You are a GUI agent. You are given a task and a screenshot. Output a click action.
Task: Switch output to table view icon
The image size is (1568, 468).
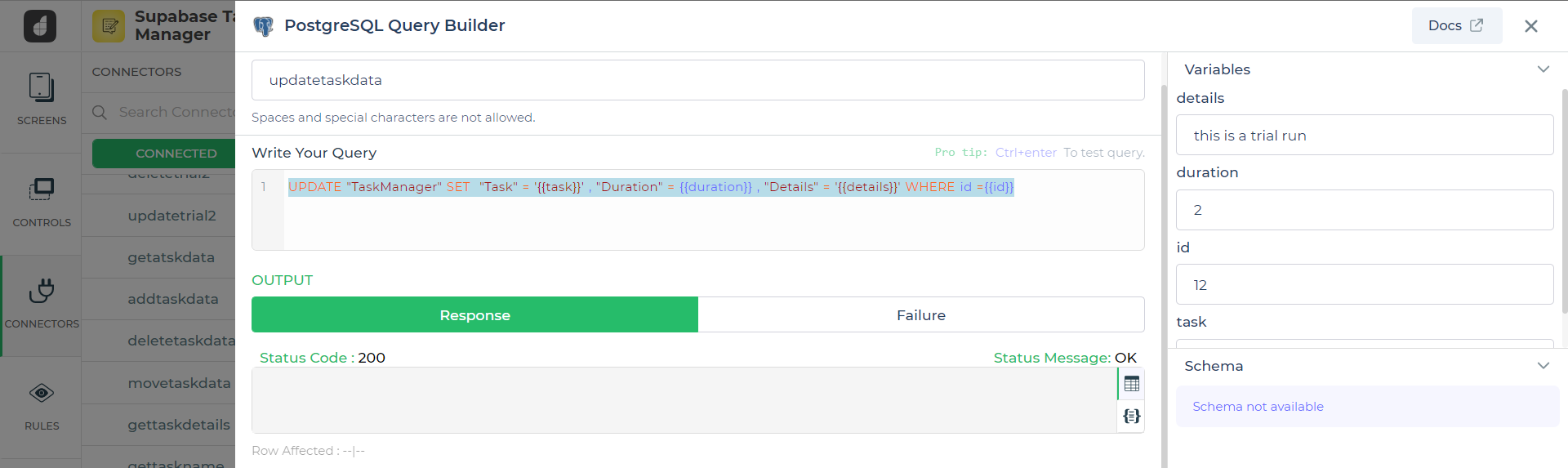pos(1131,384)
